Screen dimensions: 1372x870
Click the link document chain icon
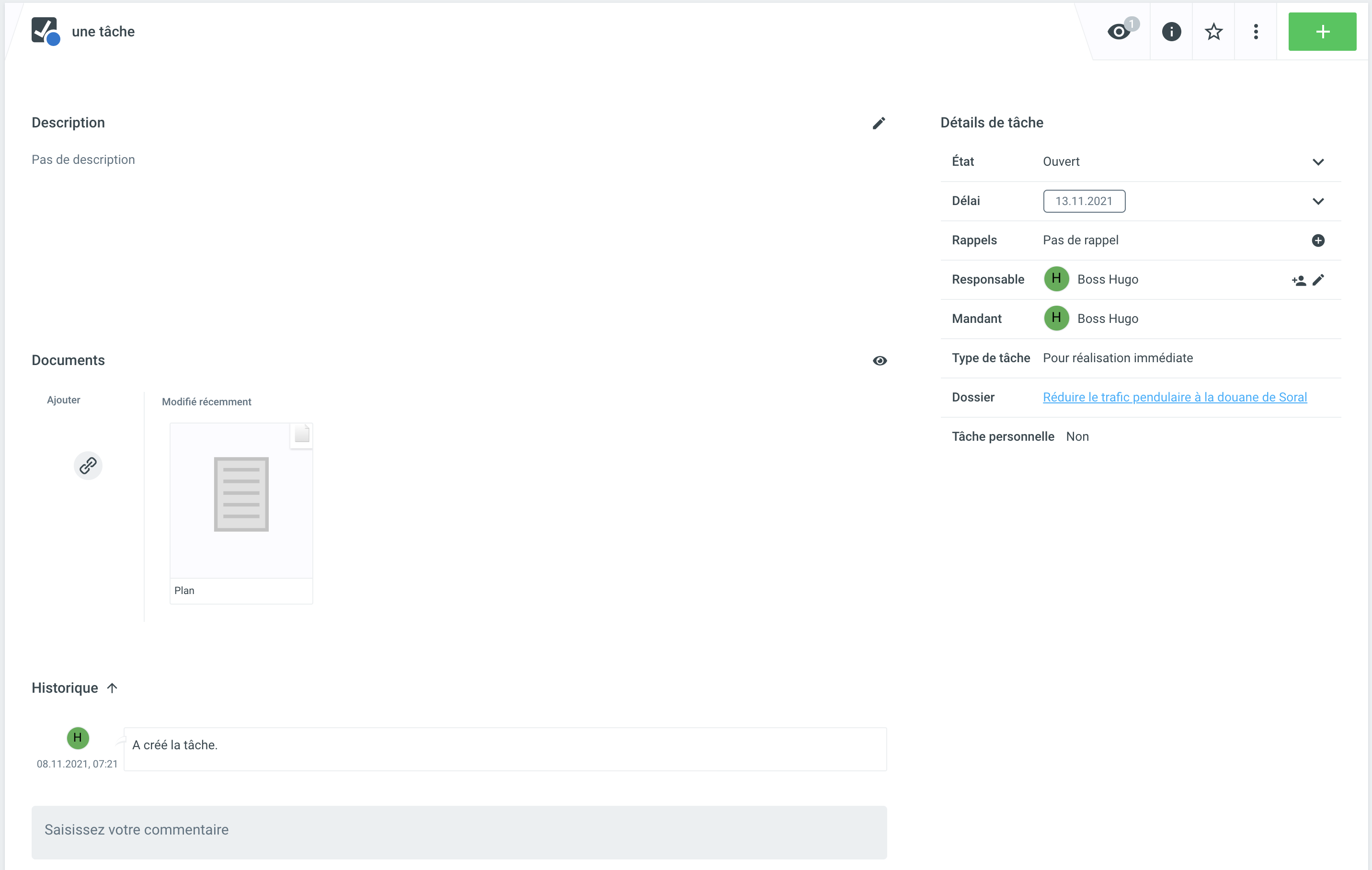click(88, 466)
